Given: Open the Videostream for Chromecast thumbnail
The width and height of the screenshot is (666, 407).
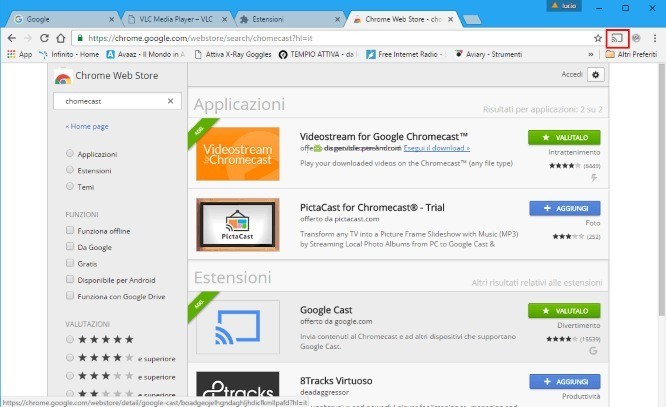Looking at the screenshot, I should click(237, 153).
